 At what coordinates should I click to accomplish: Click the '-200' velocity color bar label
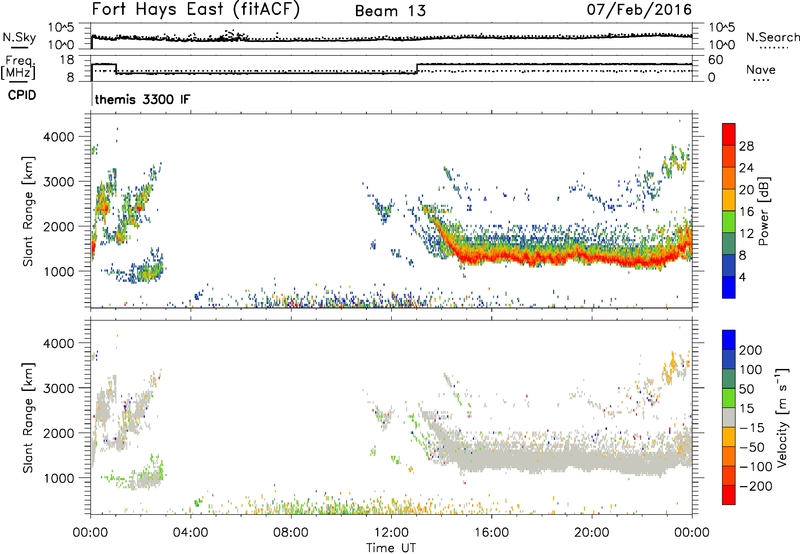755,486
